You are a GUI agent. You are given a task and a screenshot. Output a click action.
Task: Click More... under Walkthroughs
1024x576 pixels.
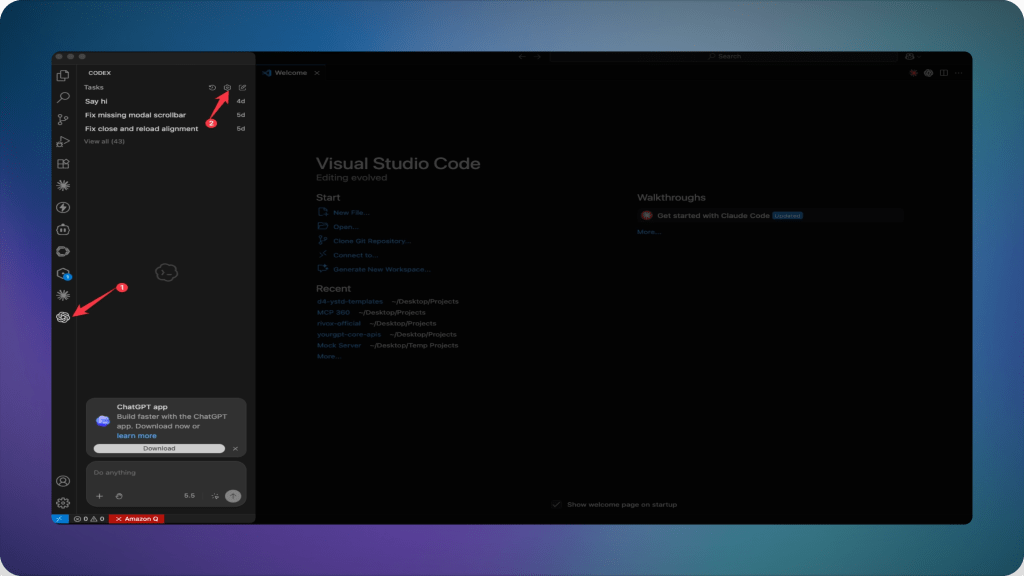pyautogui.click(x=649, y=232)
